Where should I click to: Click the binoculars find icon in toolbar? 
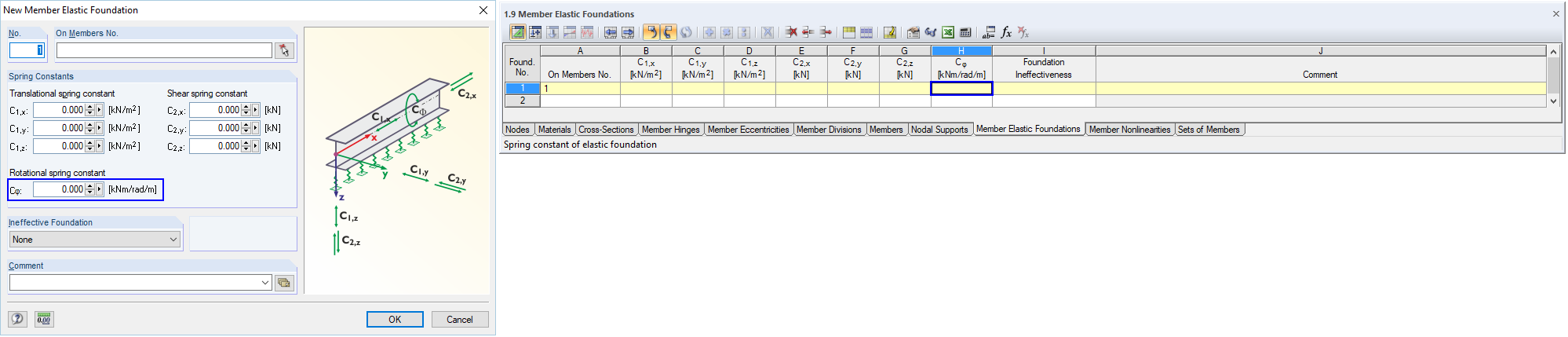(931, 32)
